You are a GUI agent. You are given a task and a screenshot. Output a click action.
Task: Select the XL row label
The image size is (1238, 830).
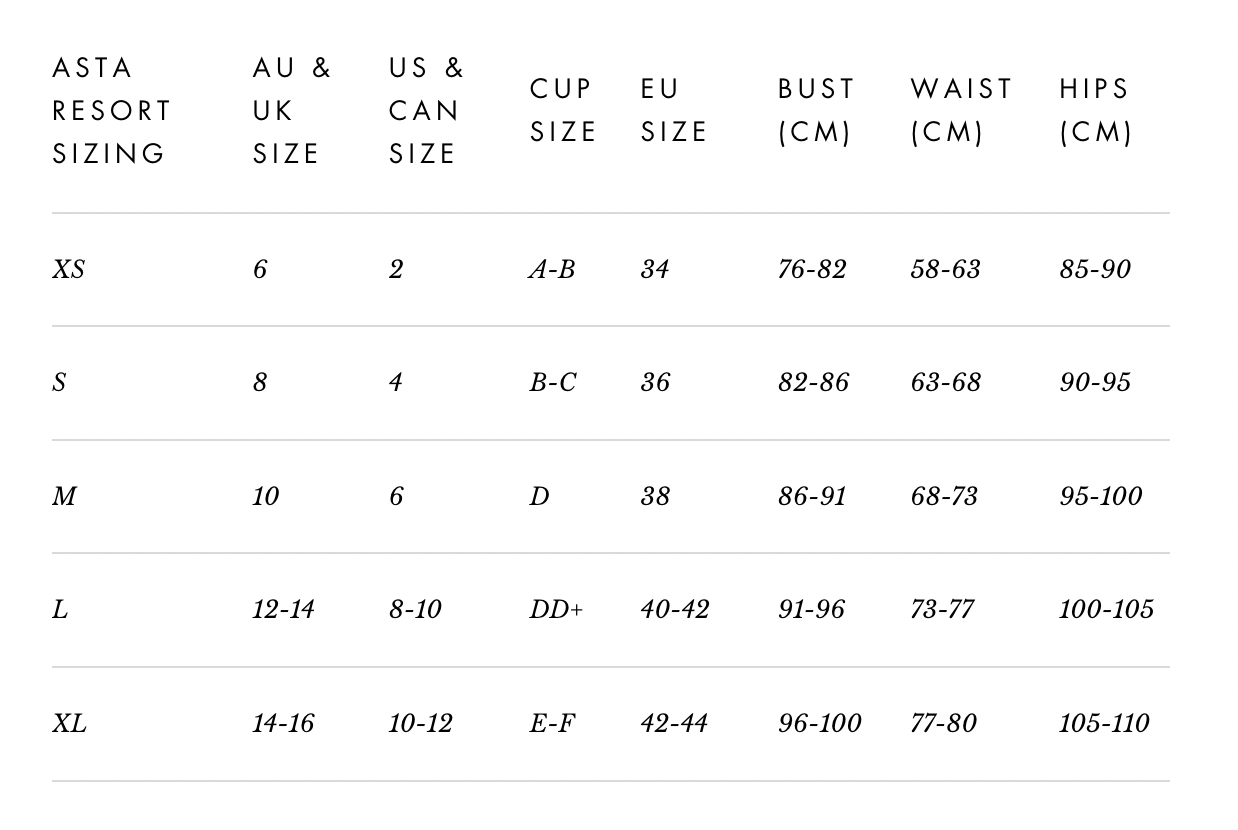click(x=69, y=724)
